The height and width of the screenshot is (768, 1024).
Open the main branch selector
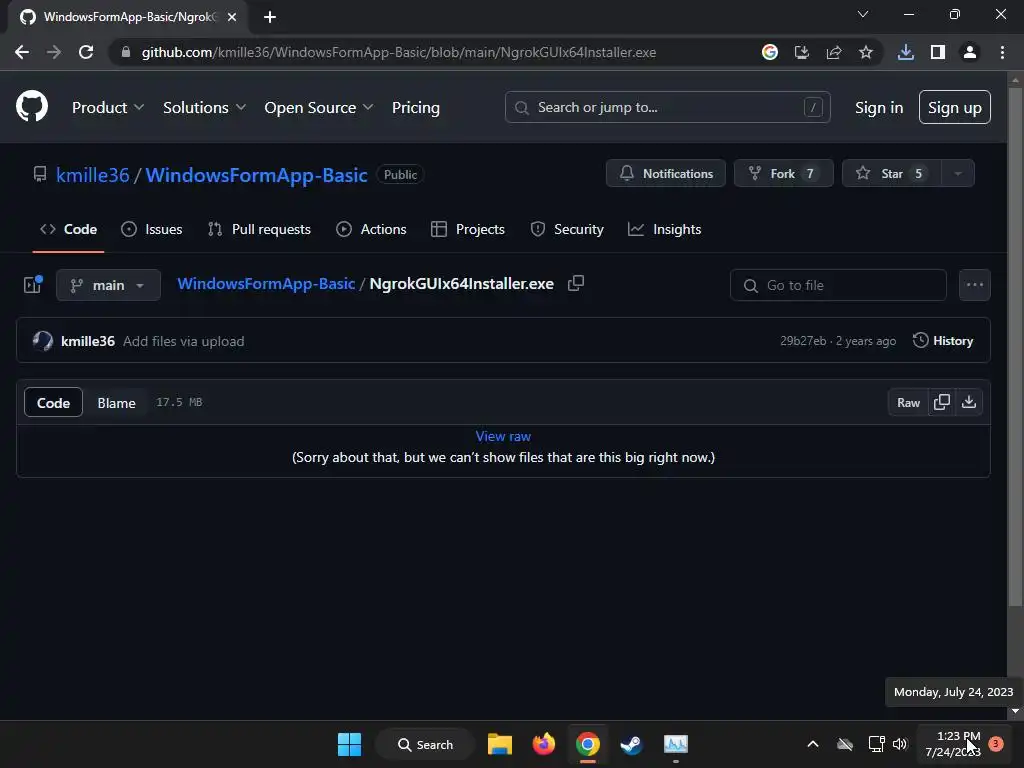coord(108,285)
